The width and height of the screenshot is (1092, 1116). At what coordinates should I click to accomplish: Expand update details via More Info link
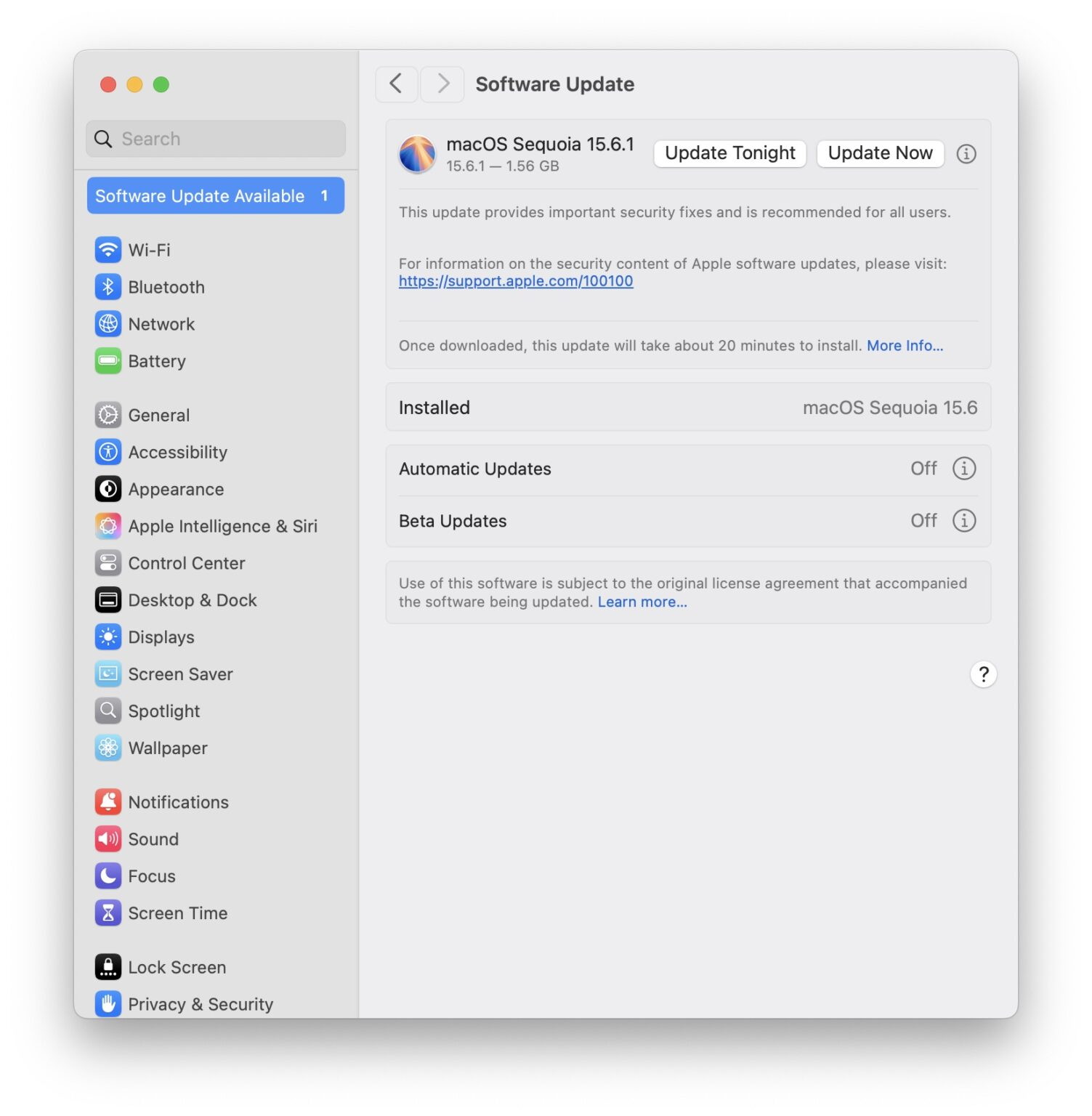tap(905, 346)
